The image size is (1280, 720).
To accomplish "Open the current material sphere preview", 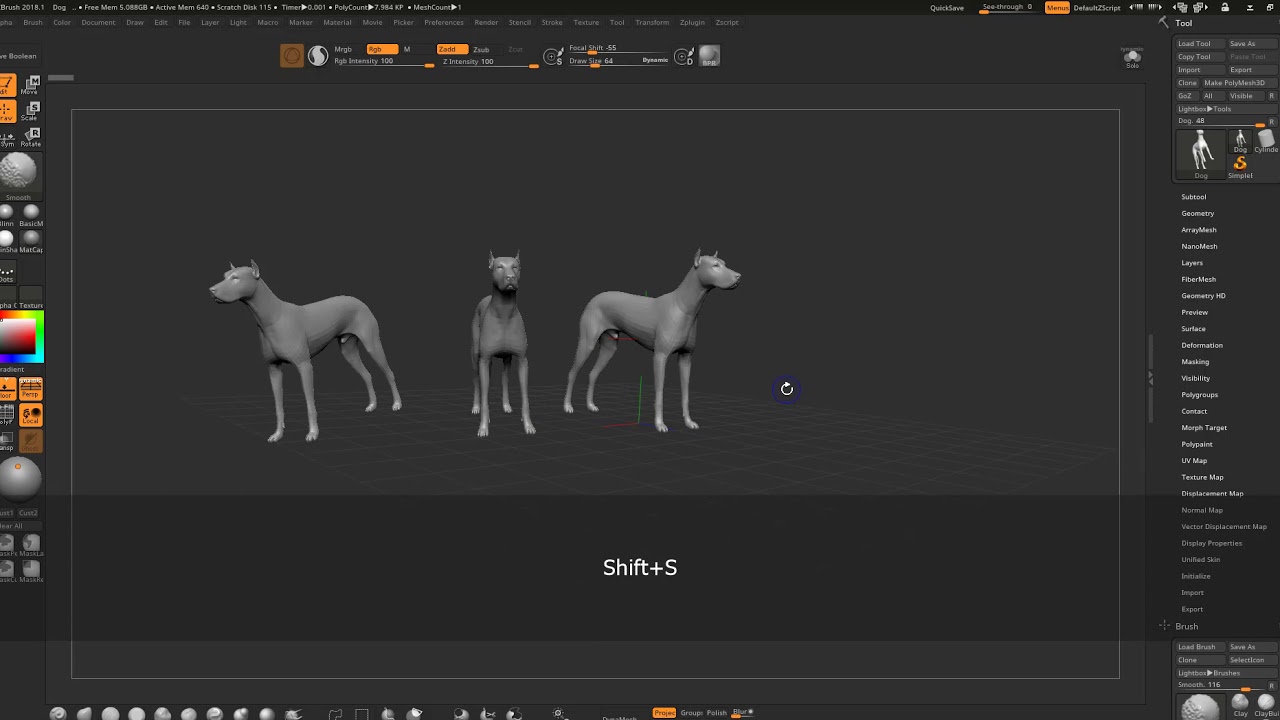I will 18,480.
